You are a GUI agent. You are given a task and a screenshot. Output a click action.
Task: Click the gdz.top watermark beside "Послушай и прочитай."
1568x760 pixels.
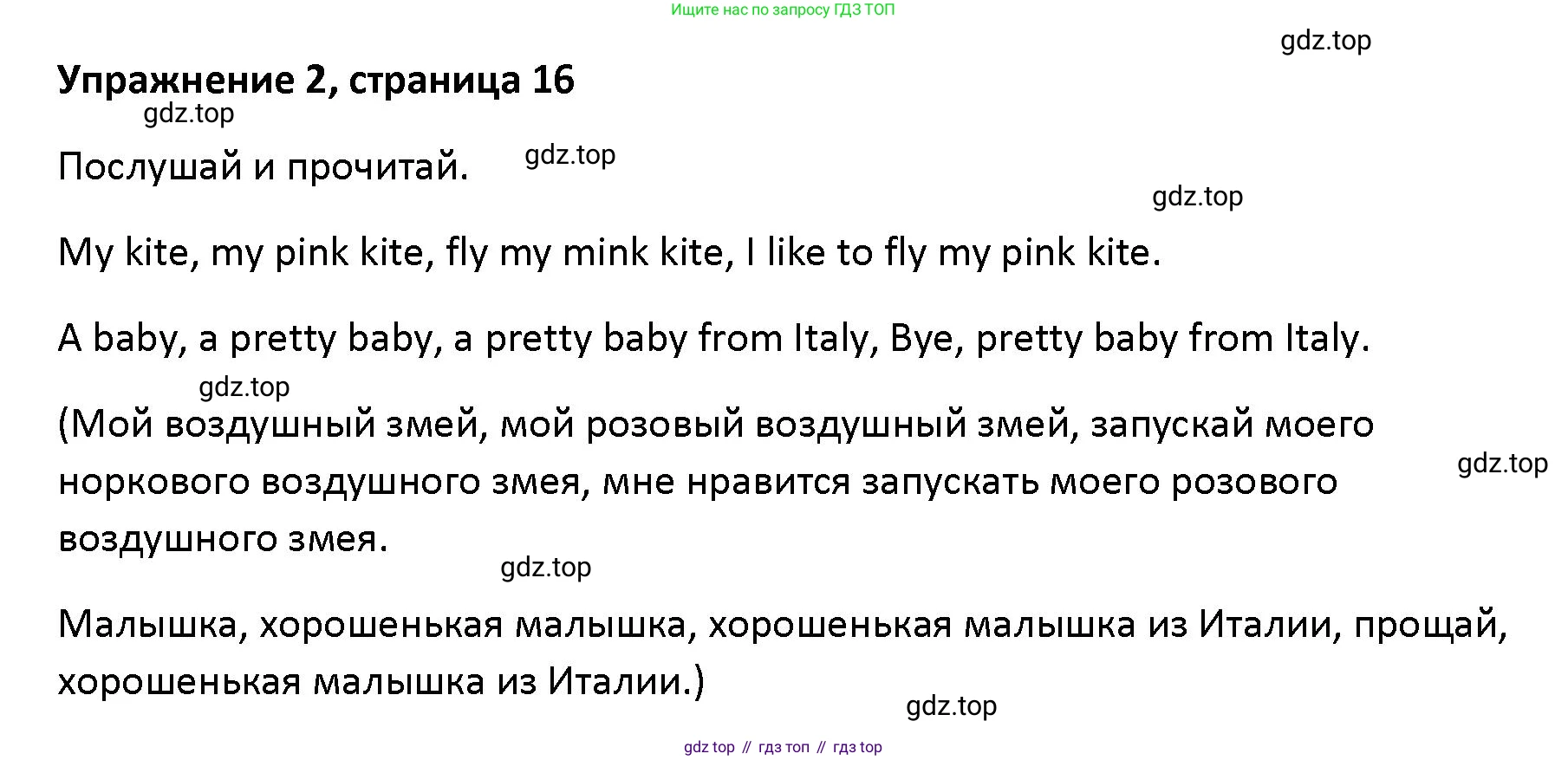pos(570,155)
